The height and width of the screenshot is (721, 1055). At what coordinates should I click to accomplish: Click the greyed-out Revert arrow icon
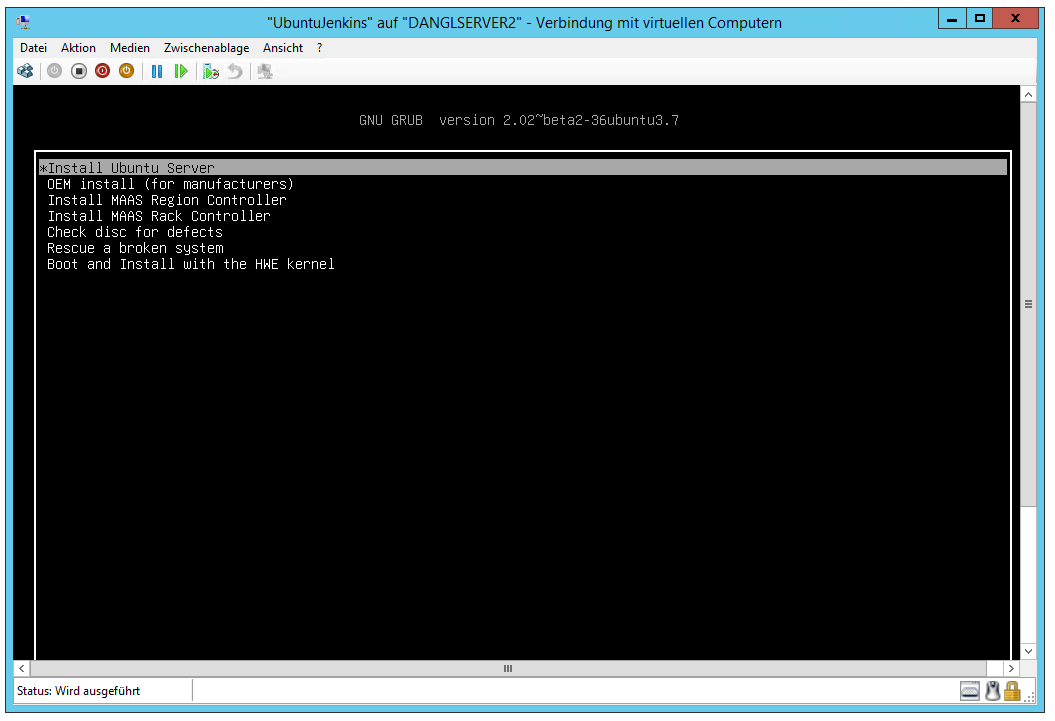(x=235, y=71)
